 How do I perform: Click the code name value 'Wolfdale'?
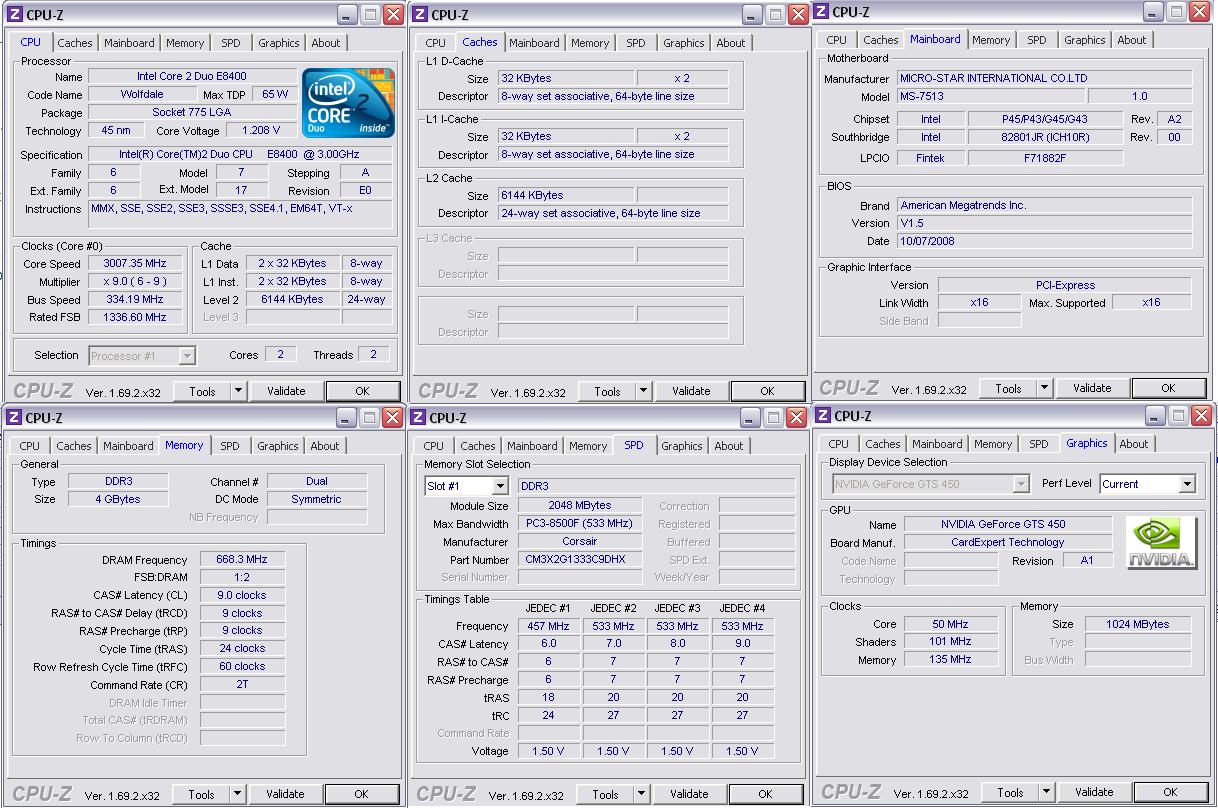pyautogui.click(x=141, y=94)
